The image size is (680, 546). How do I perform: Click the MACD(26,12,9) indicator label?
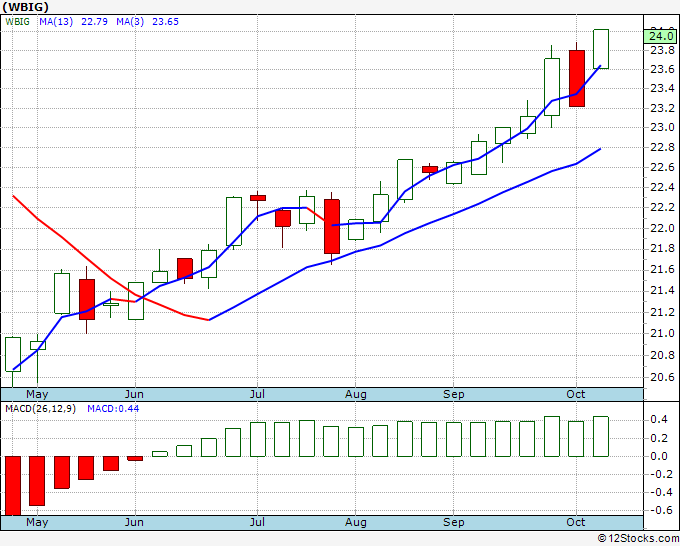coord(40,409)
